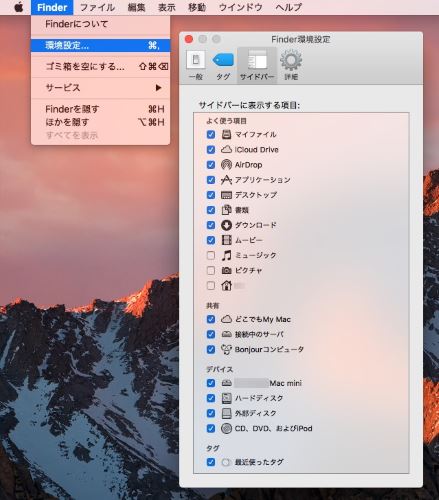Click the ムービー filmstrip icon
439x500 pixels.
[226, 240]
